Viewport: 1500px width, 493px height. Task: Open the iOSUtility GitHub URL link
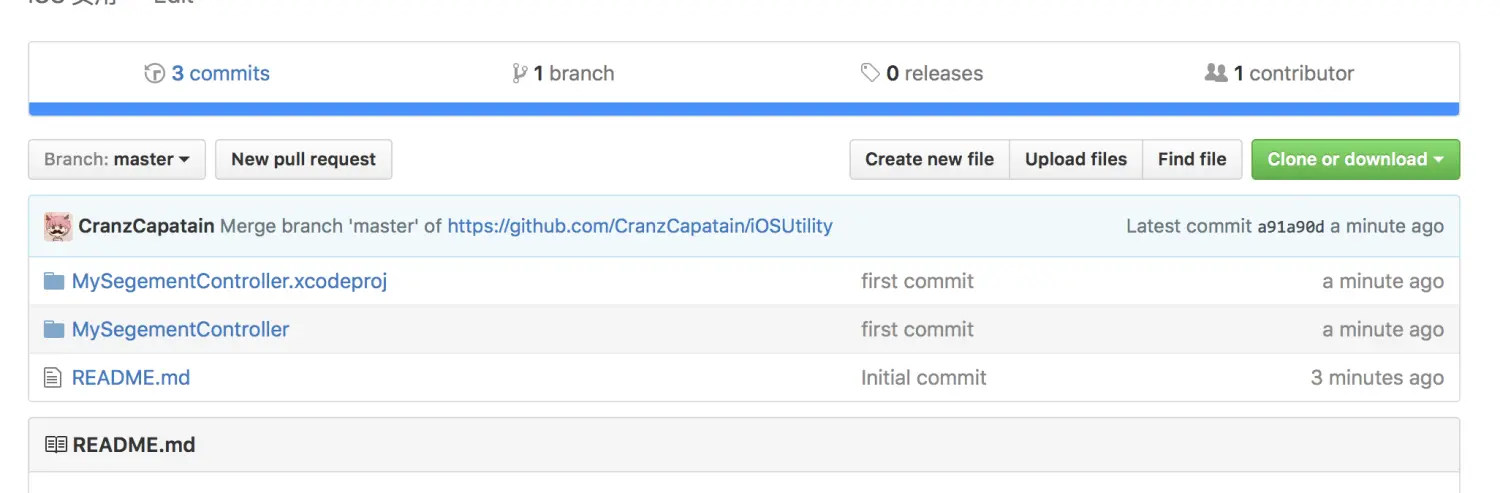point(640,226)
